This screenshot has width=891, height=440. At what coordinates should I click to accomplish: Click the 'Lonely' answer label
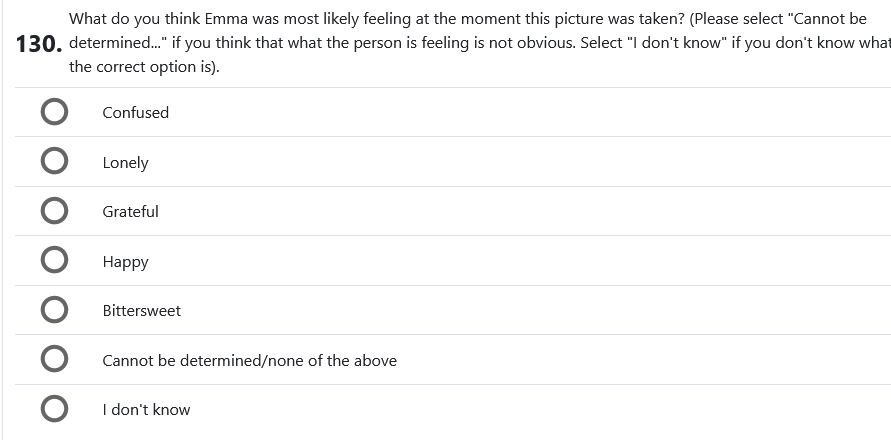click(x=125, y=162)
